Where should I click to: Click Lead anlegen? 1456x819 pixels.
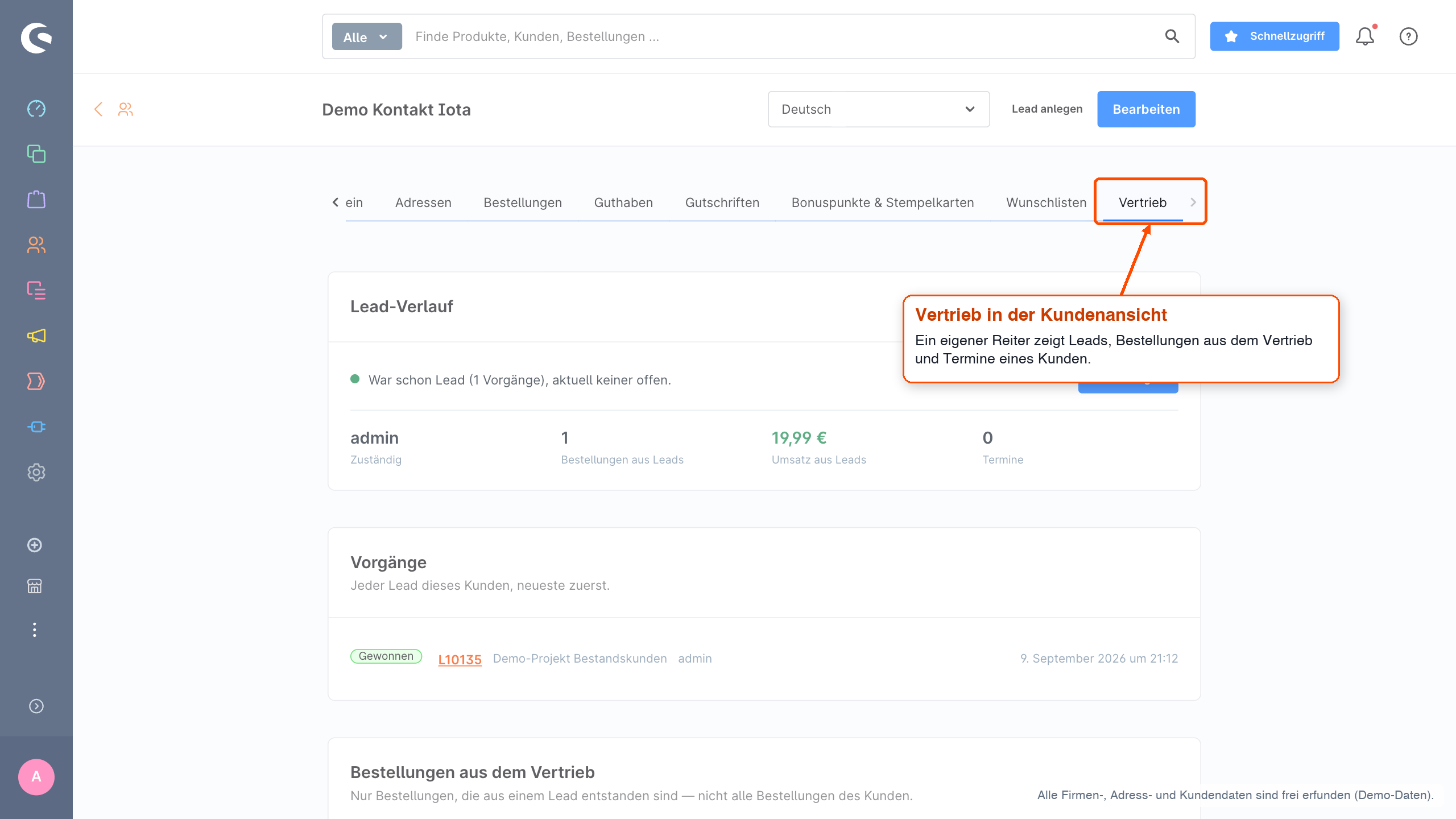point(1047,109)
